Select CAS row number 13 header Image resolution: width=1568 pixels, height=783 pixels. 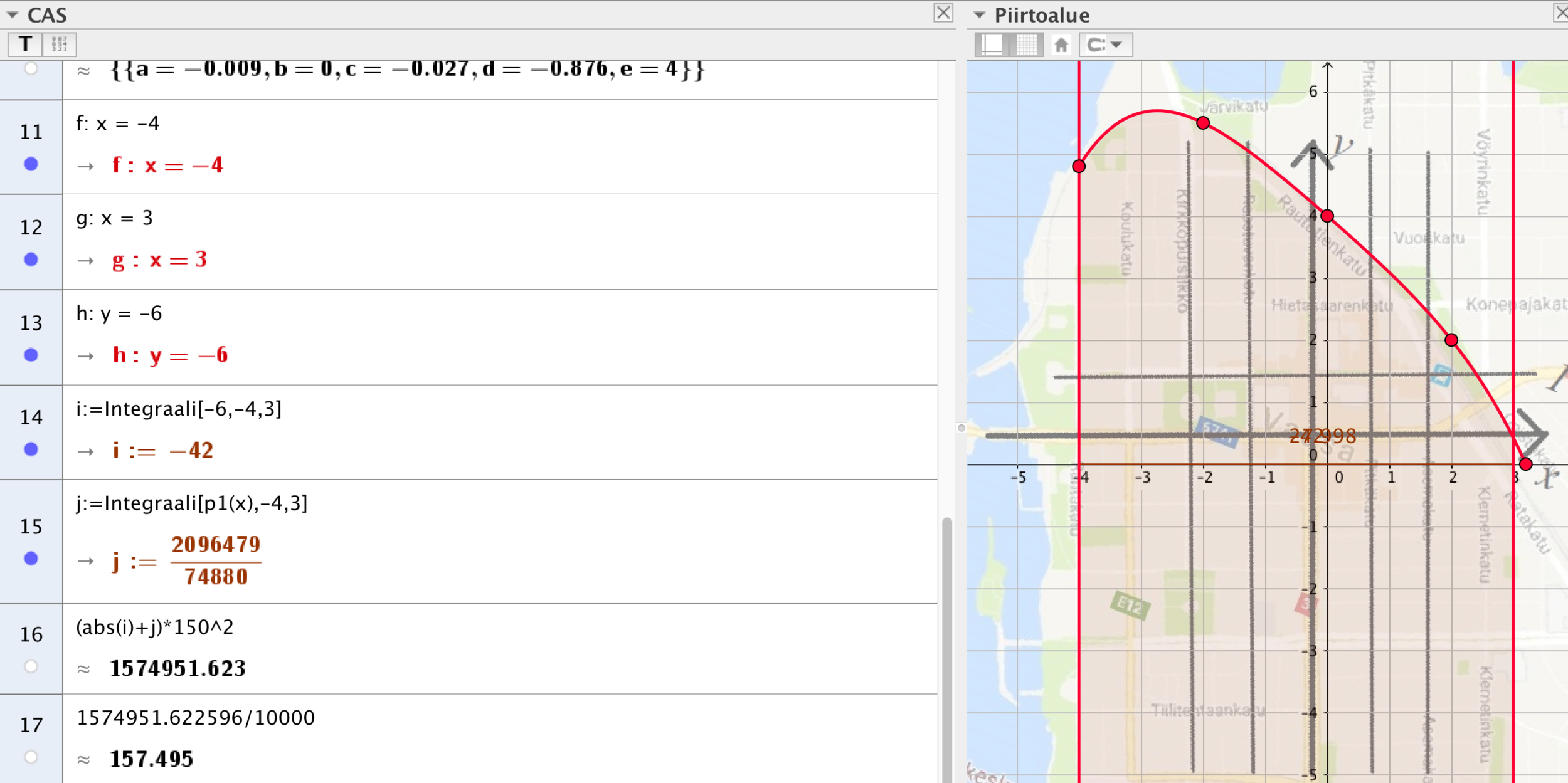pos(31,323)
